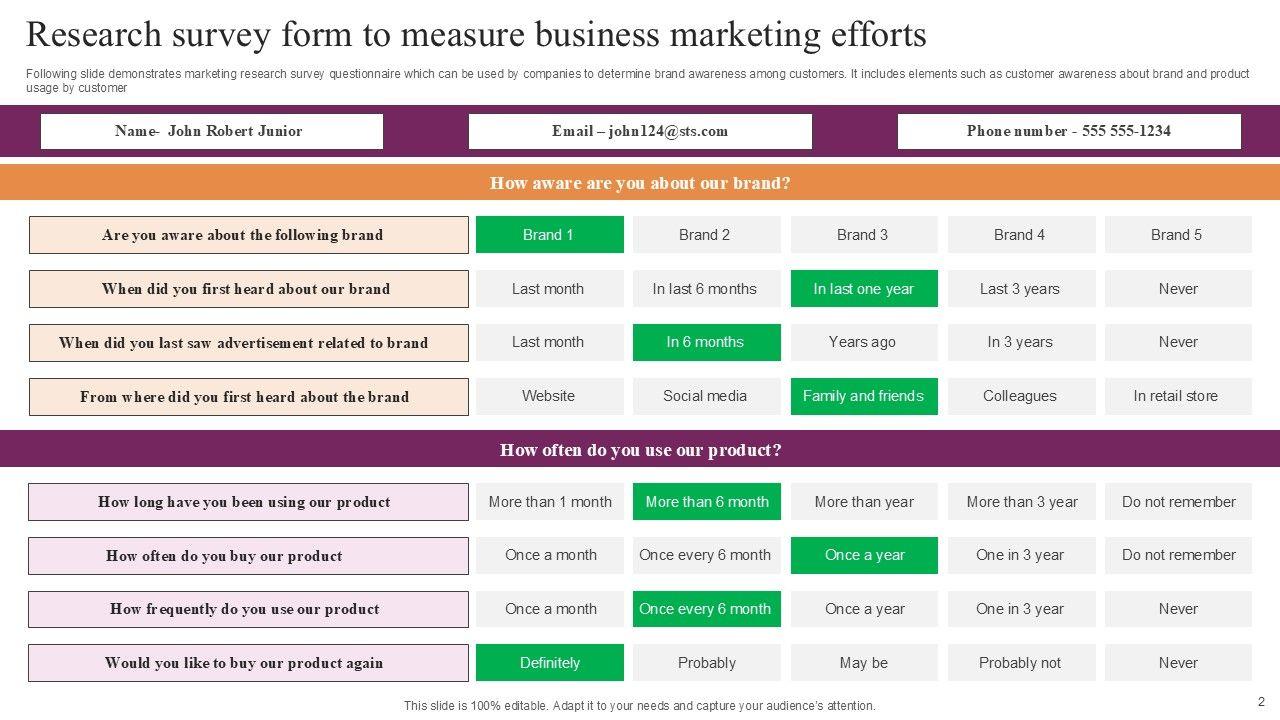Select 'Social media' as the source
The image size is (1280, 720).
[706, 396]
